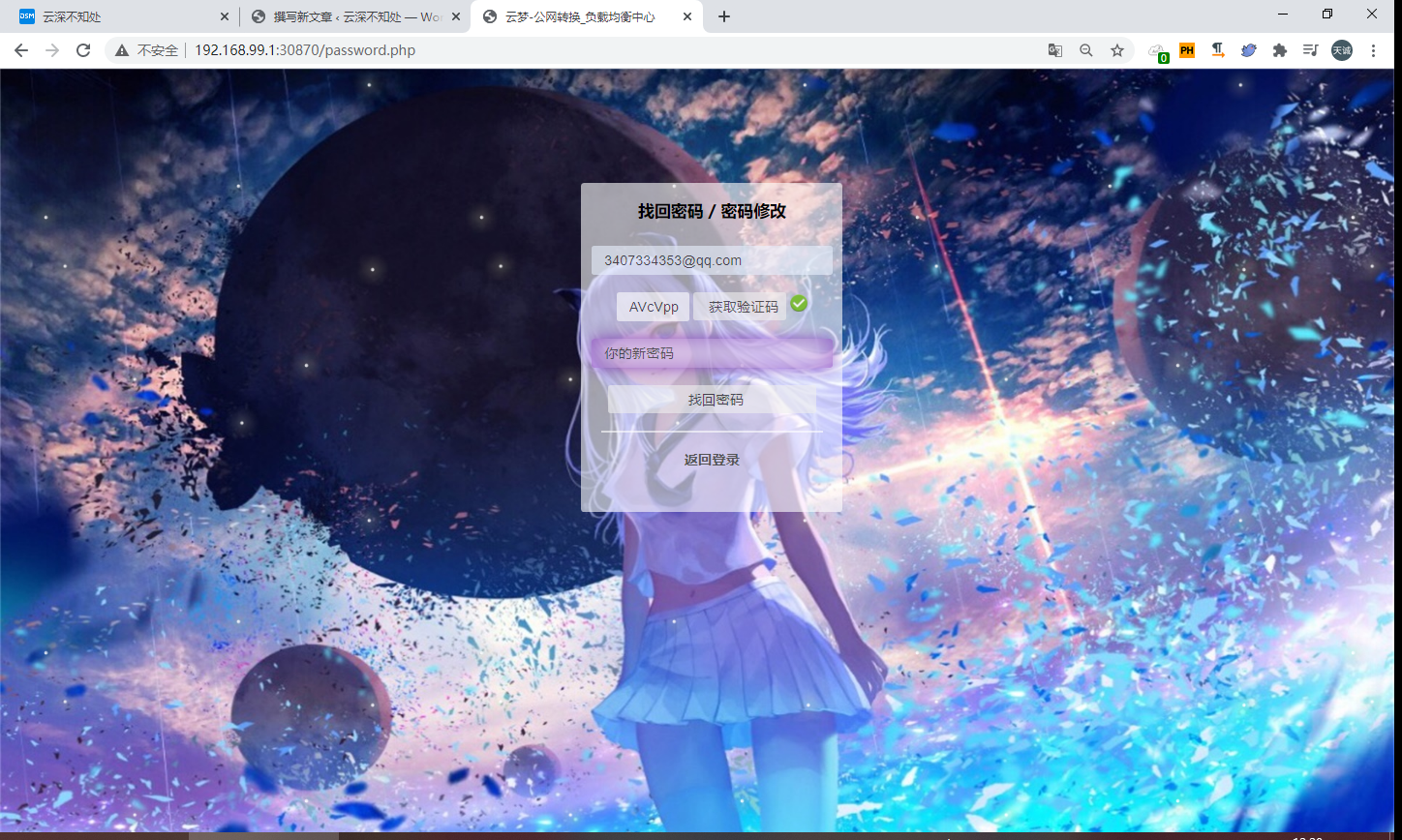1402x840 pixels.
Task: View site info via 不安全 warning
Action: 147,50
